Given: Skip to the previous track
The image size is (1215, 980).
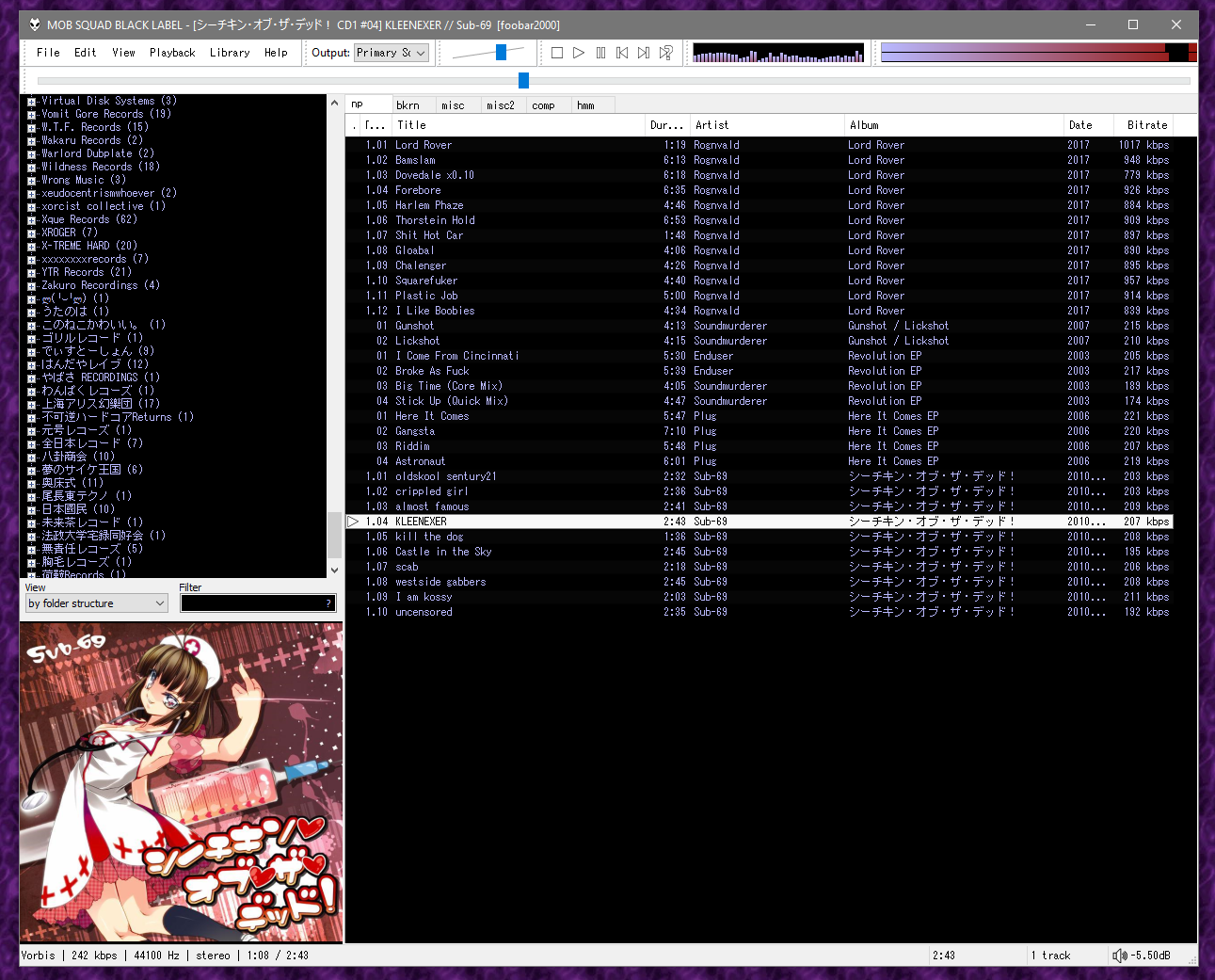Looking at the screenshot, I should pos(622,53).
